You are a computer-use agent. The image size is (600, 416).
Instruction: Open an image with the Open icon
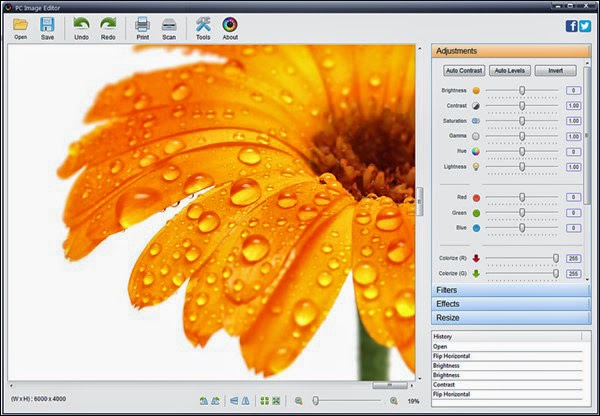point(20,25)
